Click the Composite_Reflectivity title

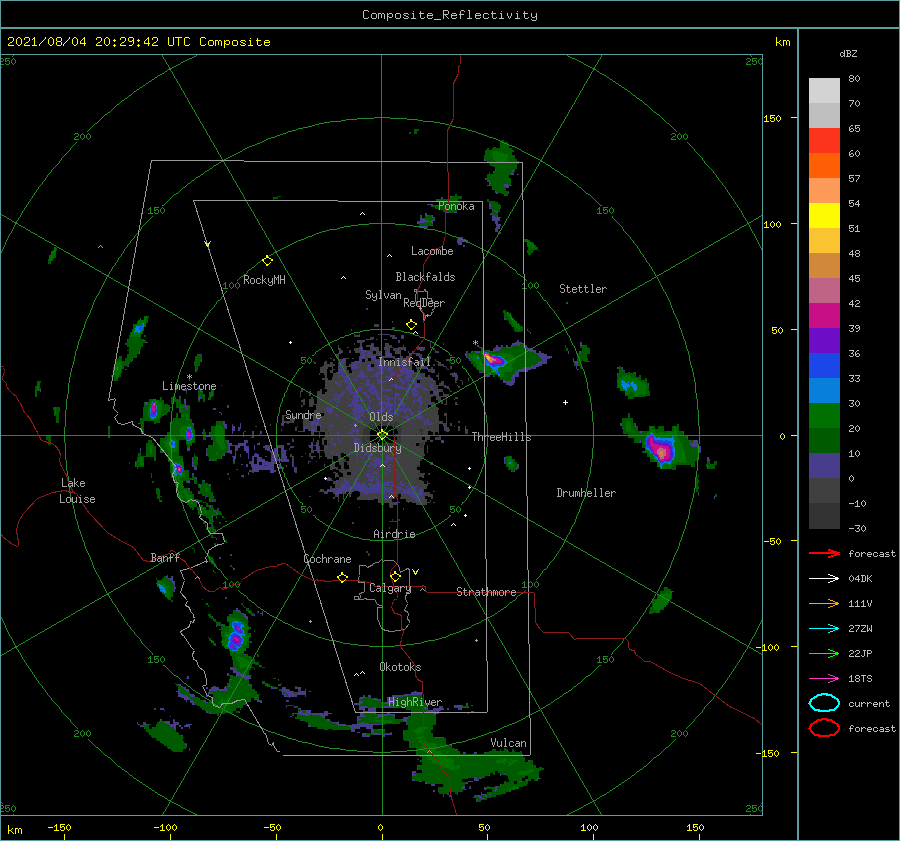[x=450, y=15]
